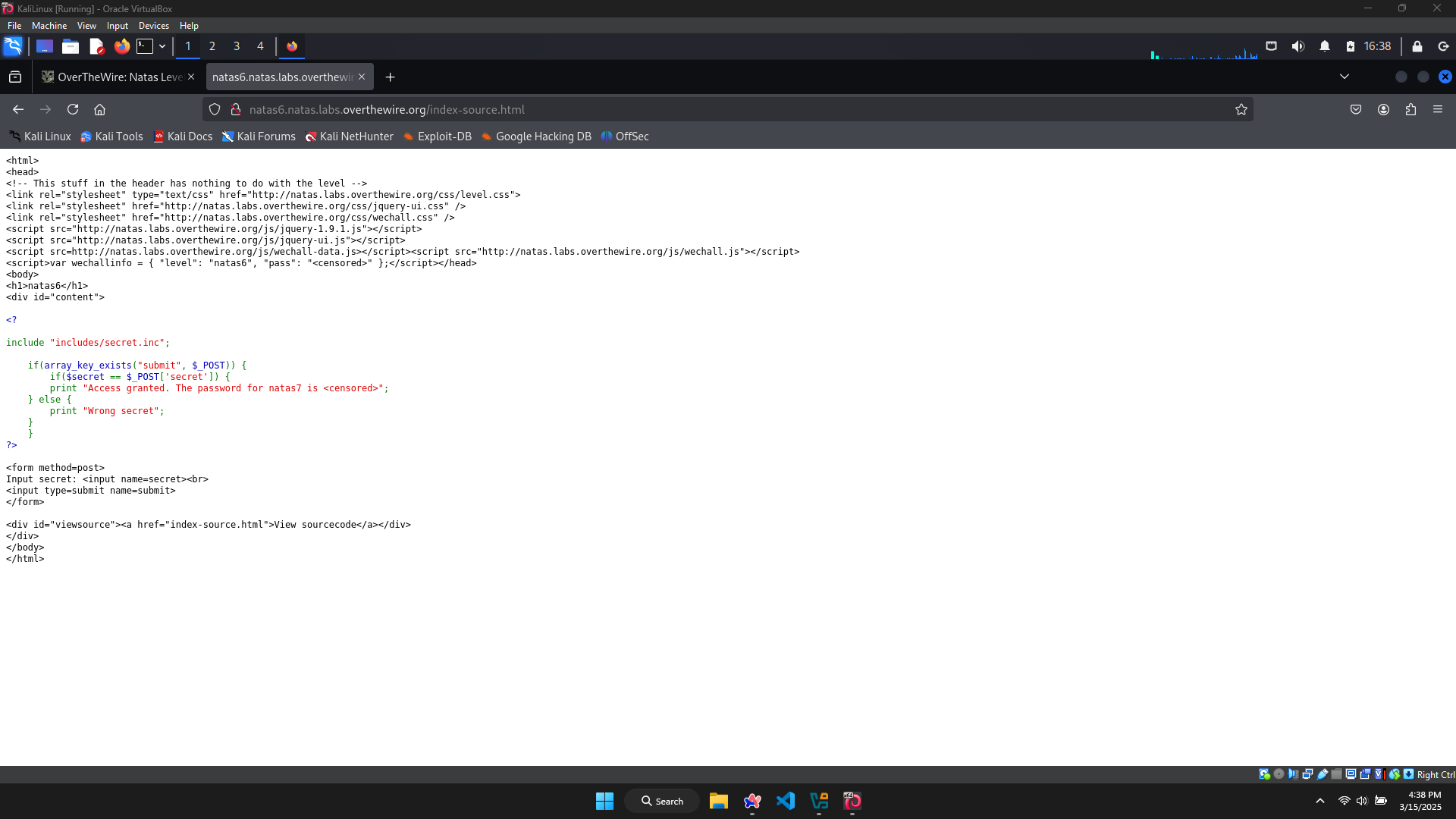Open Kali notifications bell

pos(1325,46)
